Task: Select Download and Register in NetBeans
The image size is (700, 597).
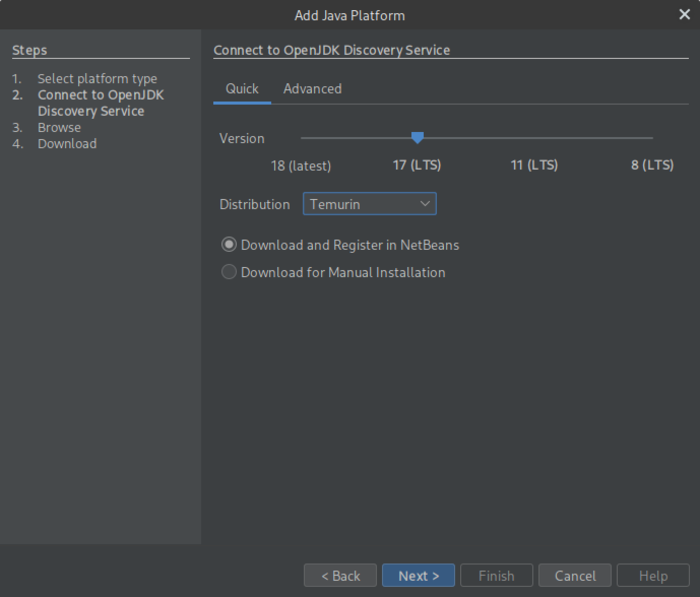Action: click(230, 245)
